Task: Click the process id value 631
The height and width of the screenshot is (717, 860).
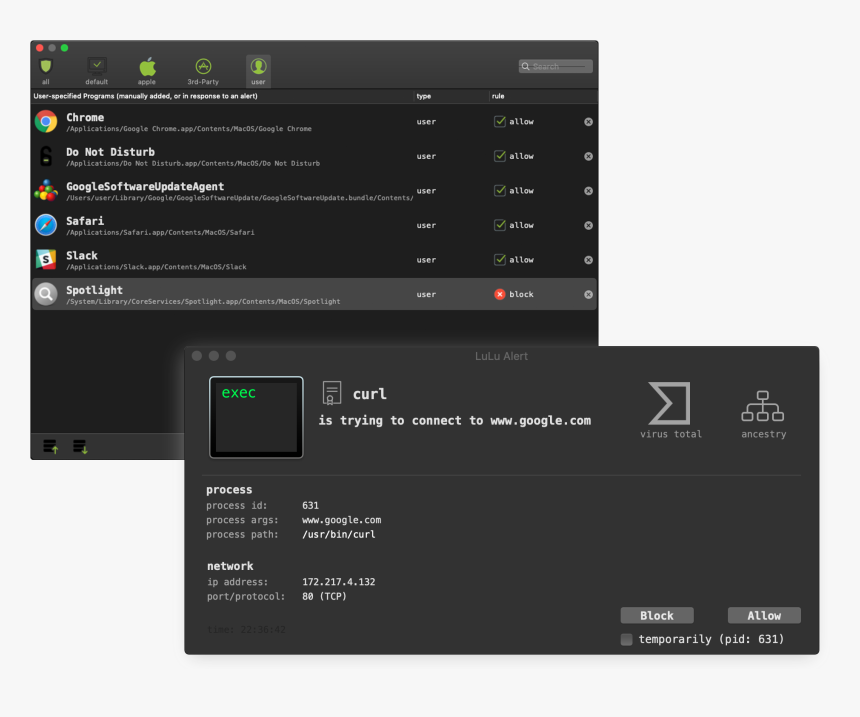Action: pos(310,505)
